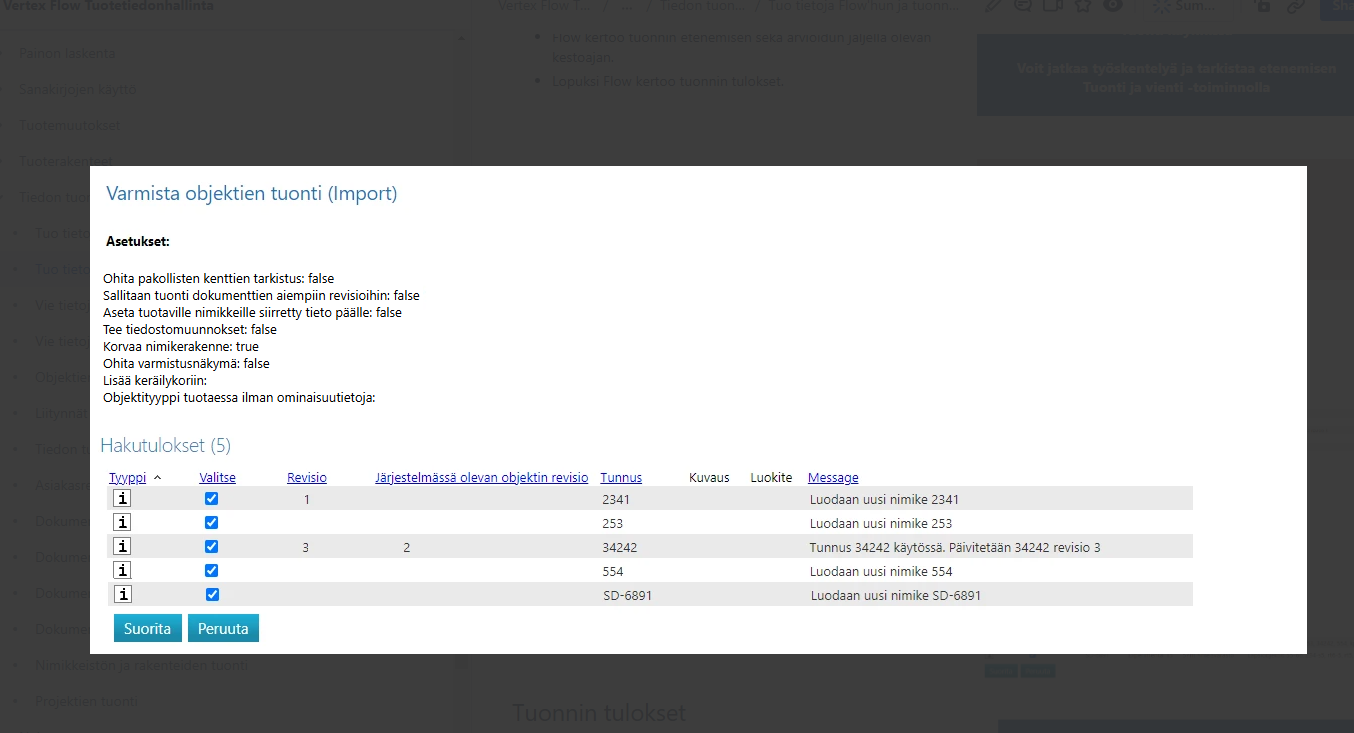Cancel the import with Peruuta

[223, 629]
